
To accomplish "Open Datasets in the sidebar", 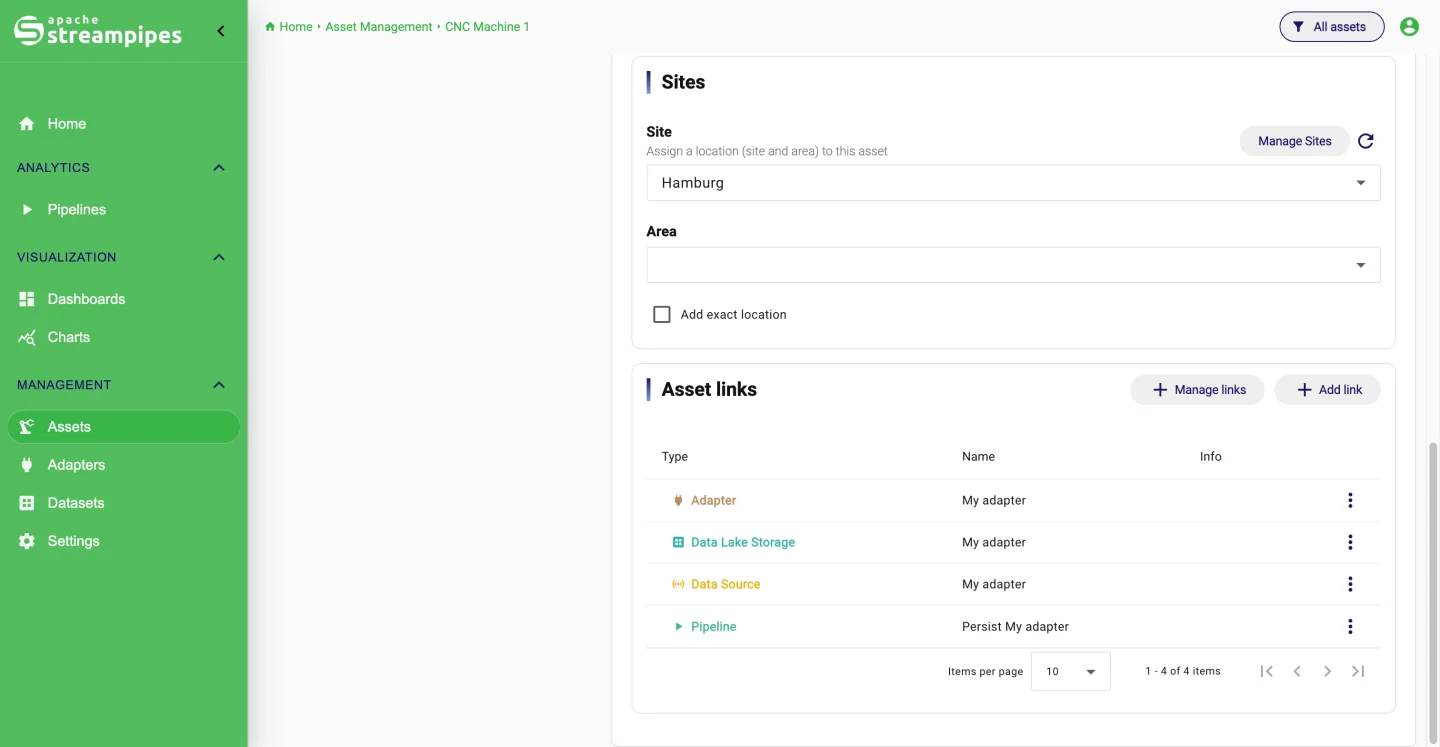I will [123, 503].
